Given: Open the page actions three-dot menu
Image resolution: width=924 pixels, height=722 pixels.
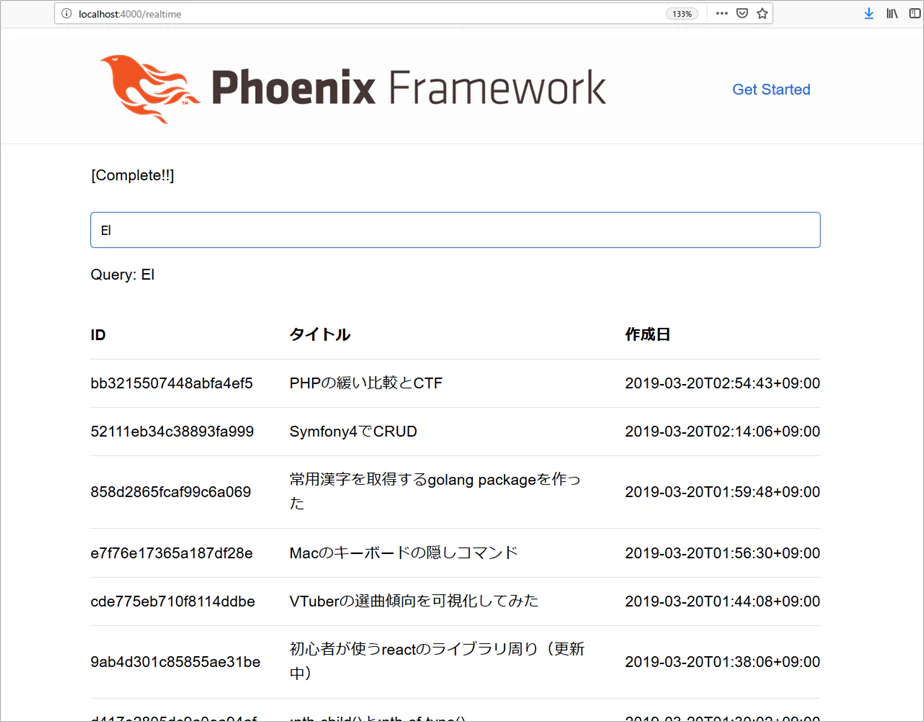Looking at the screenshot, I should (x=722, y=14).
